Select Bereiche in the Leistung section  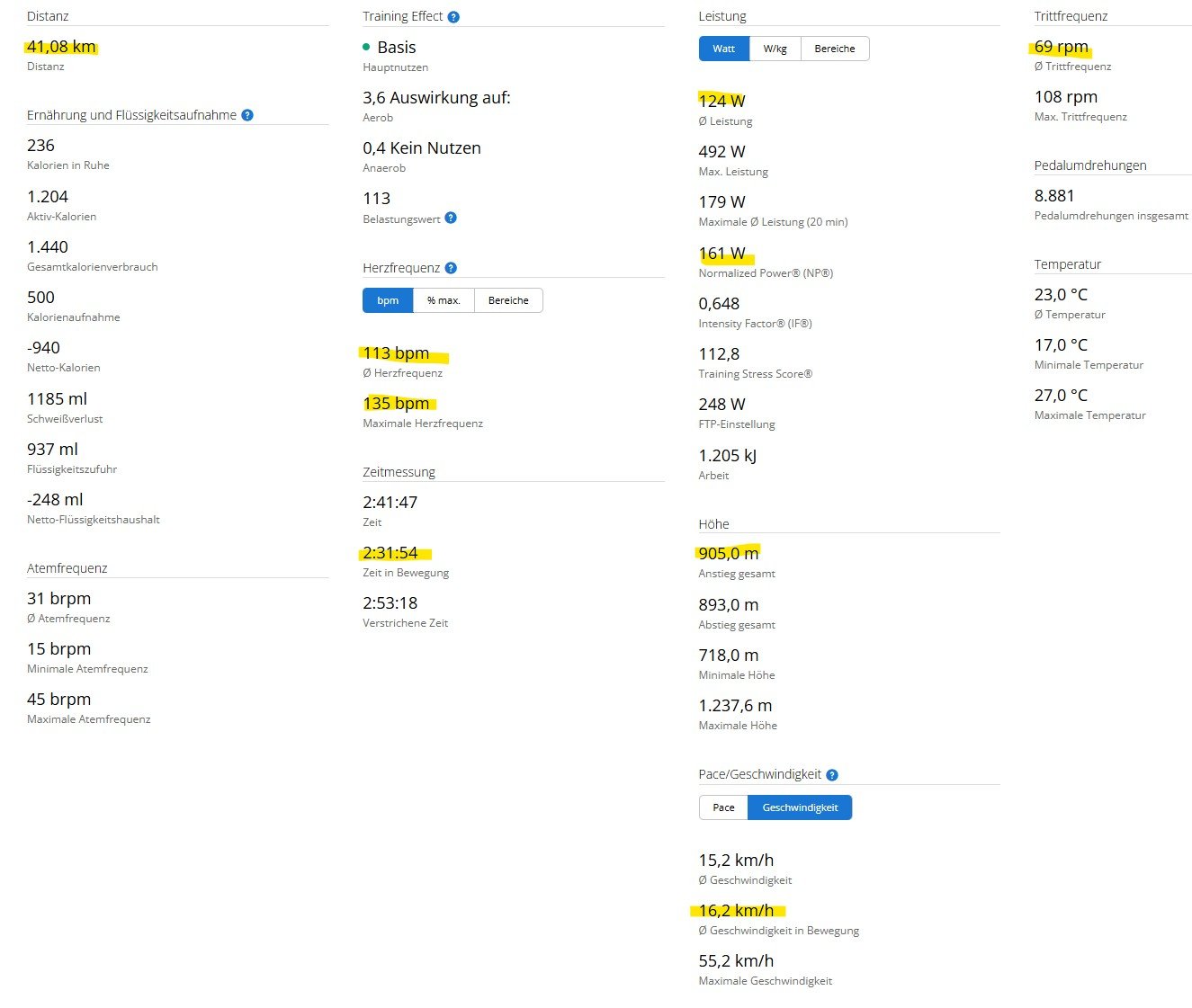(834, 49)
